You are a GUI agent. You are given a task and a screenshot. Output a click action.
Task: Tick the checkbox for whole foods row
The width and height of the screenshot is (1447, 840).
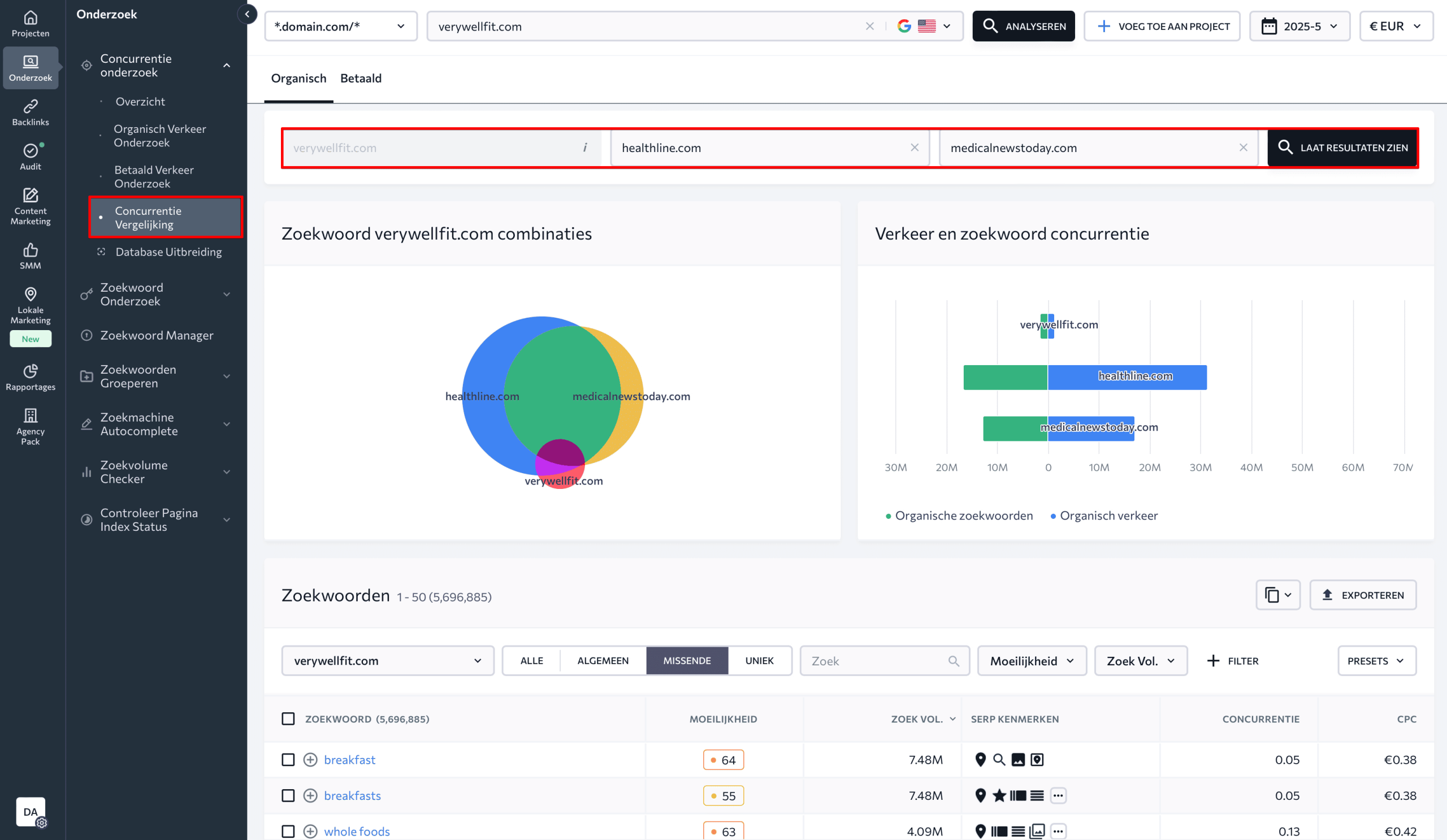pyautogui.click(x=288, y=831)
